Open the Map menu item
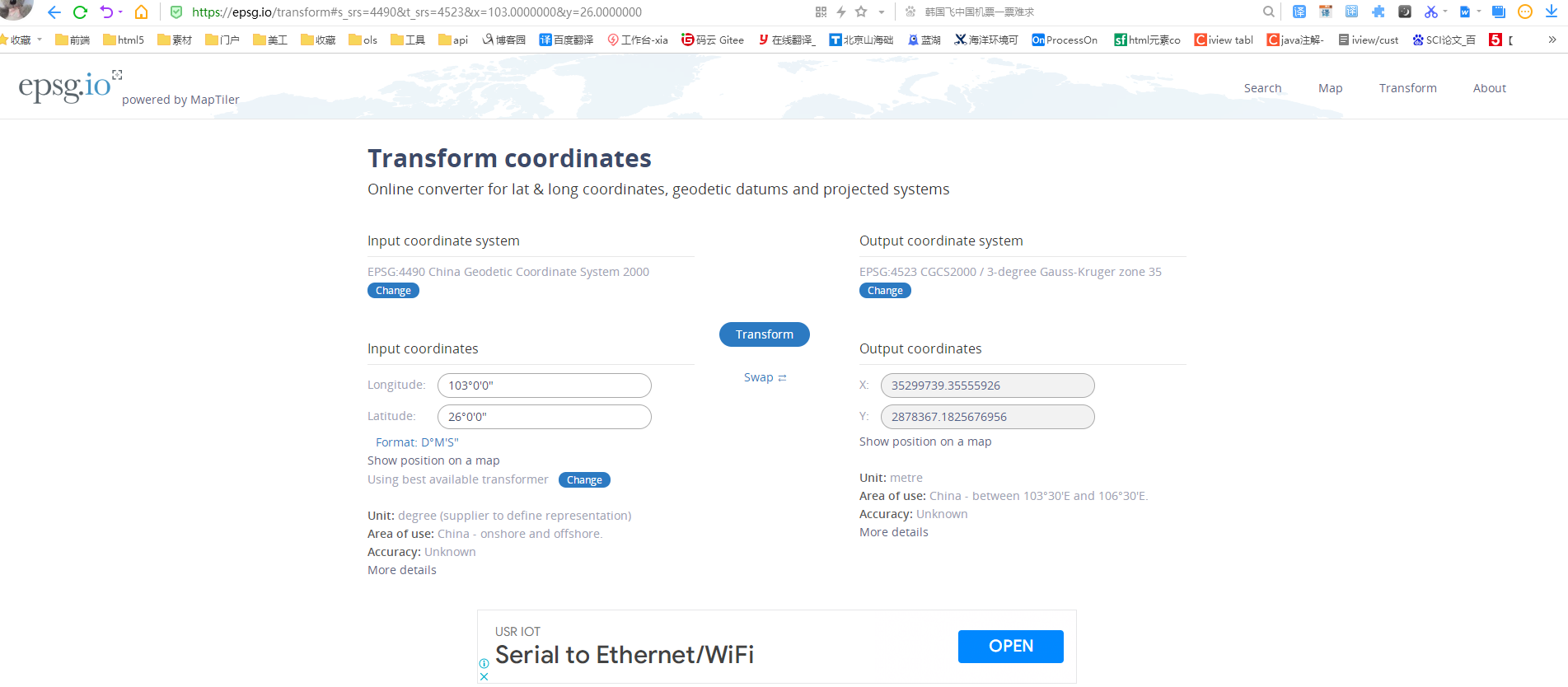This screenshot has height=687, width=1568. [x=1330, y=88]
